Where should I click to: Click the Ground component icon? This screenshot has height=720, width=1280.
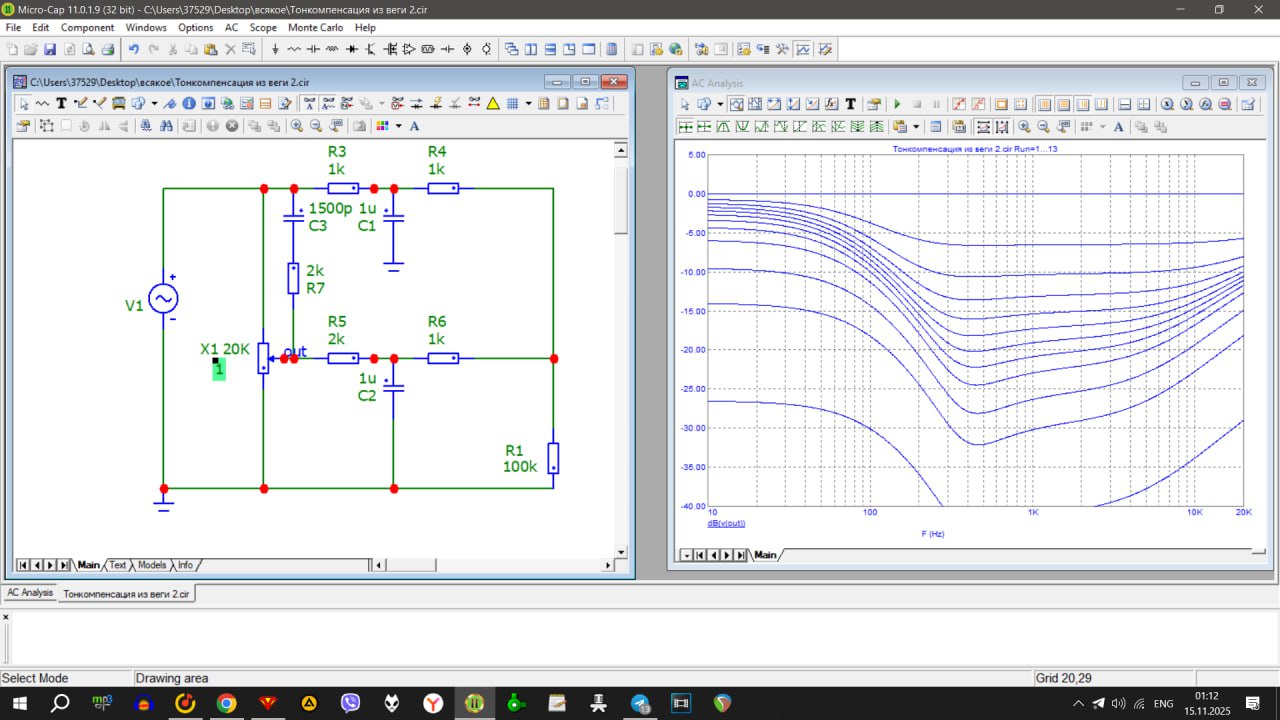275,49
